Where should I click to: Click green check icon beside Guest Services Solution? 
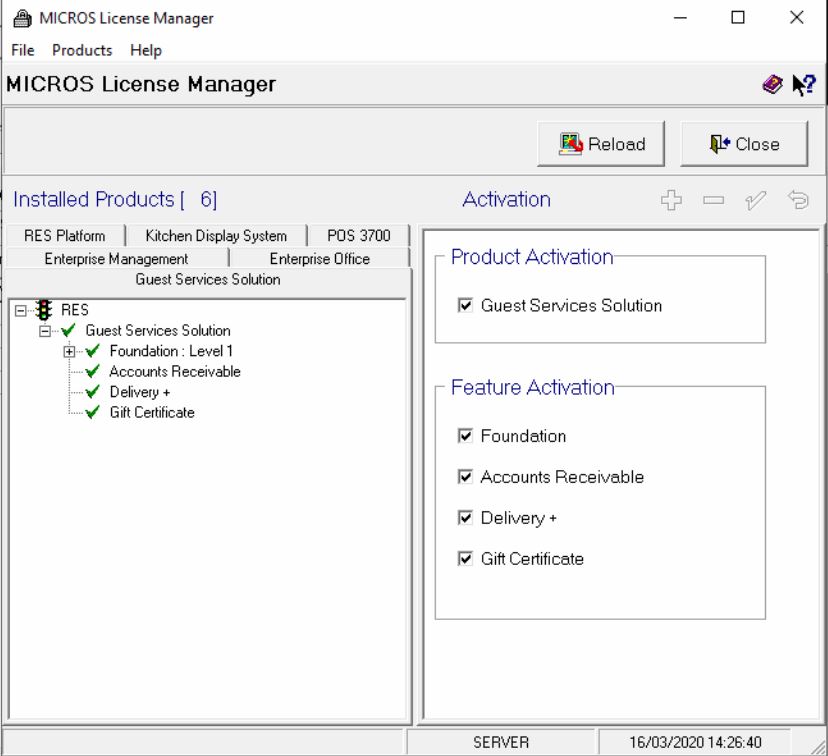point(68,330)
